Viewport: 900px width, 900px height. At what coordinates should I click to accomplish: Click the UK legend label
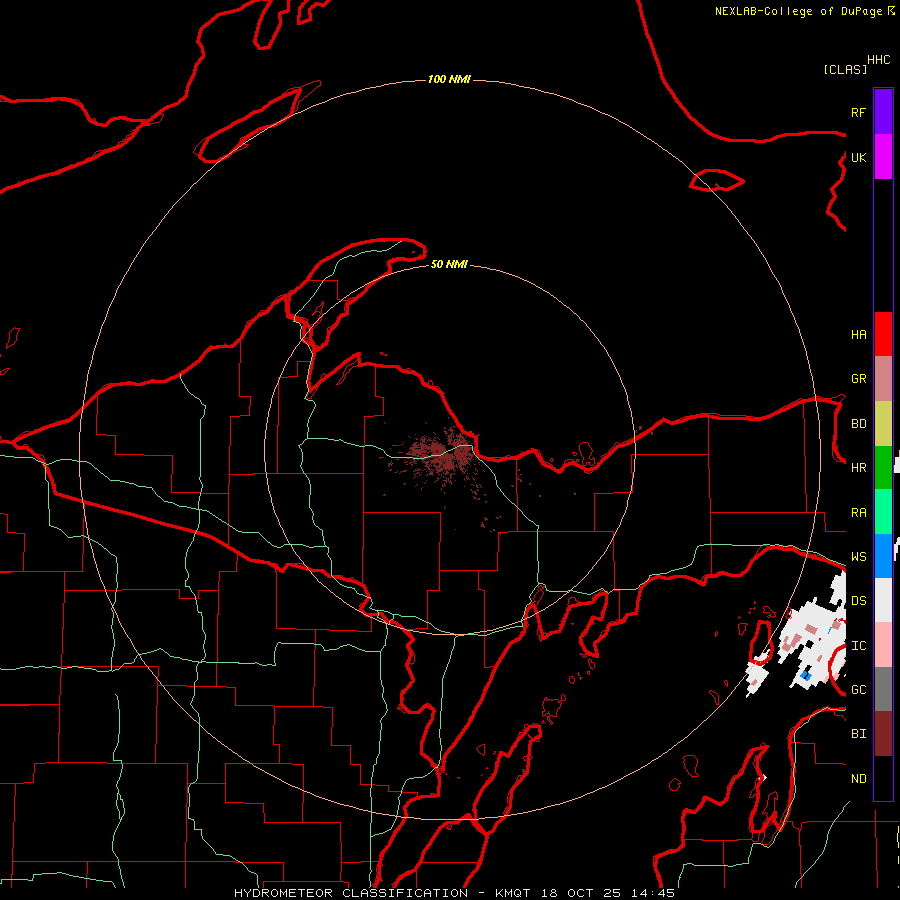point(858,157)
